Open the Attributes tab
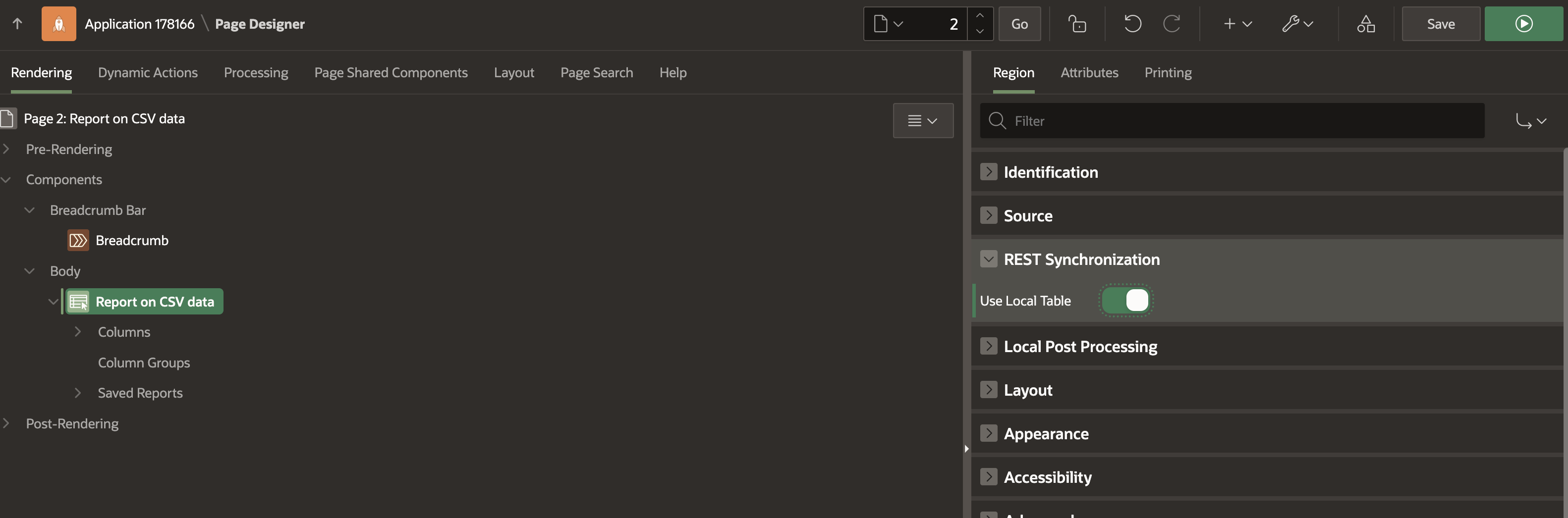This screenshot has width=1568, height=518. [x=1089, y=72]
